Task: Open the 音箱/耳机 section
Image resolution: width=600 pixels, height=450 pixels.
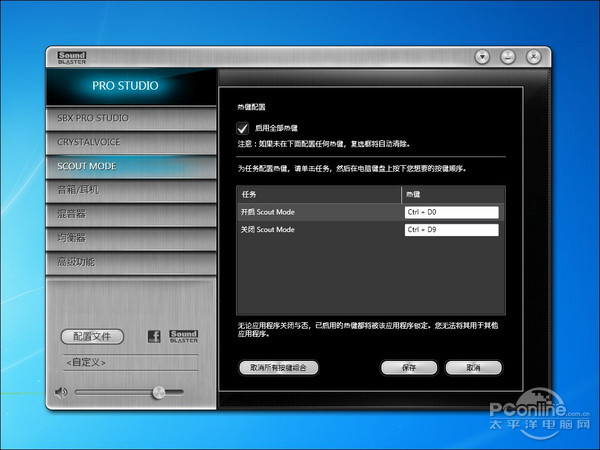Action: point(131,190)
